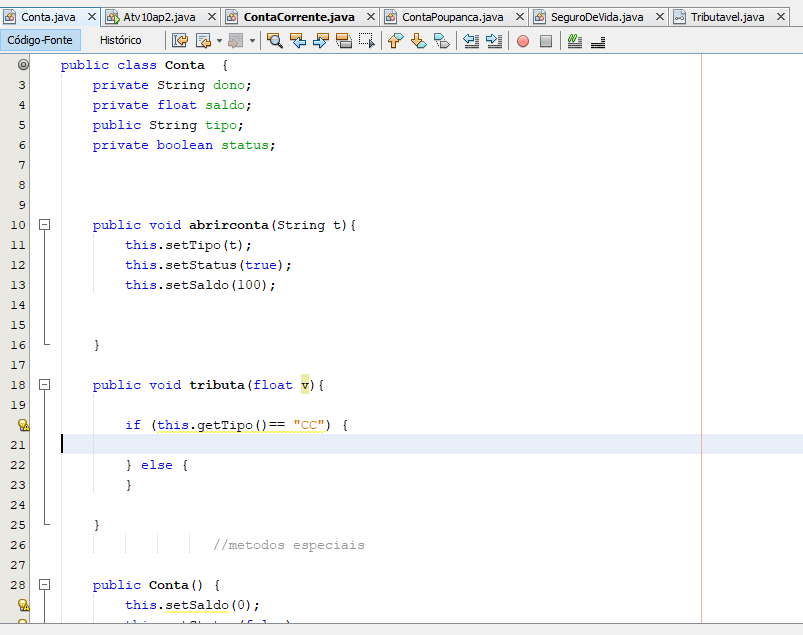This screenshot has height=635, width=803.
Task: Click Find Previous Occurrence icon
Action: pyautogui.click(x=298, y=41)
